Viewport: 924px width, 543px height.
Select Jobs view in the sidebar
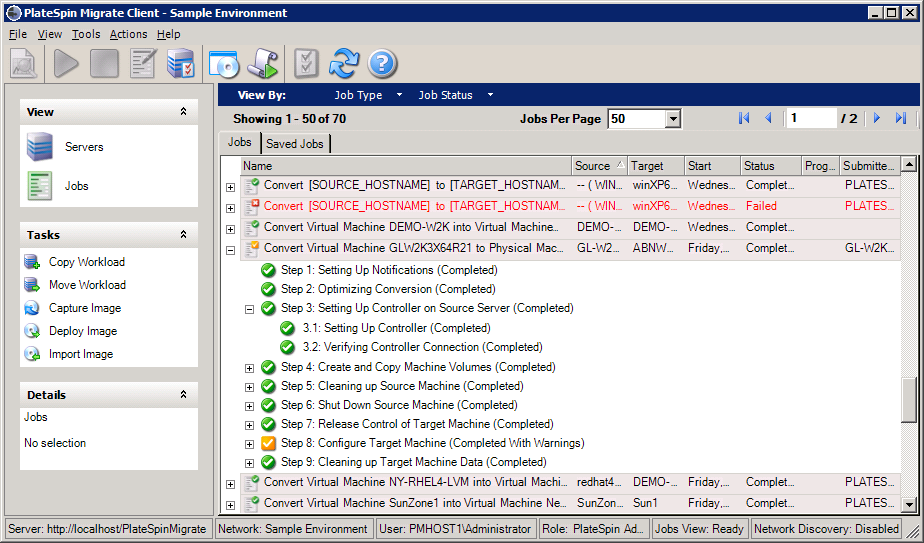pyautogui.click(x=76, y=185)
